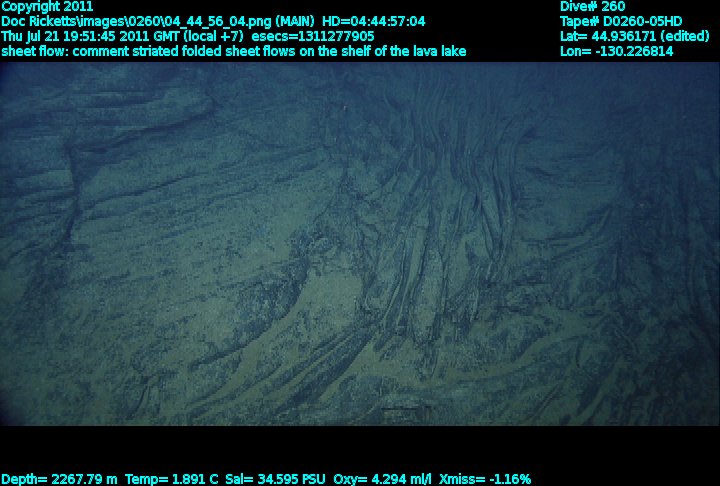Click the 'esecs=1311277905' value
Viewport: 720px width, 486px height.
(x=313, y=36)
